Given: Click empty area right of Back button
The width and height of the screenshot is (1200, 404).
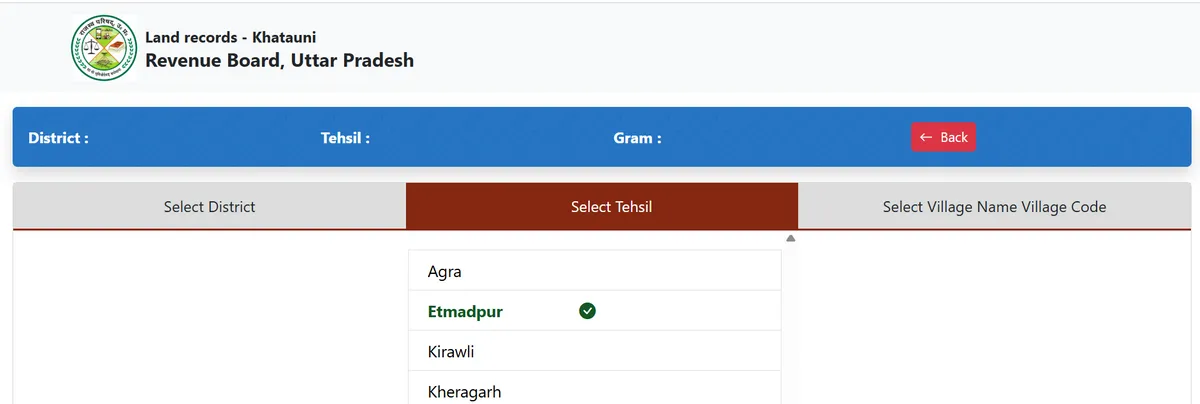Looking at the screenshot, I should 1080,137.
